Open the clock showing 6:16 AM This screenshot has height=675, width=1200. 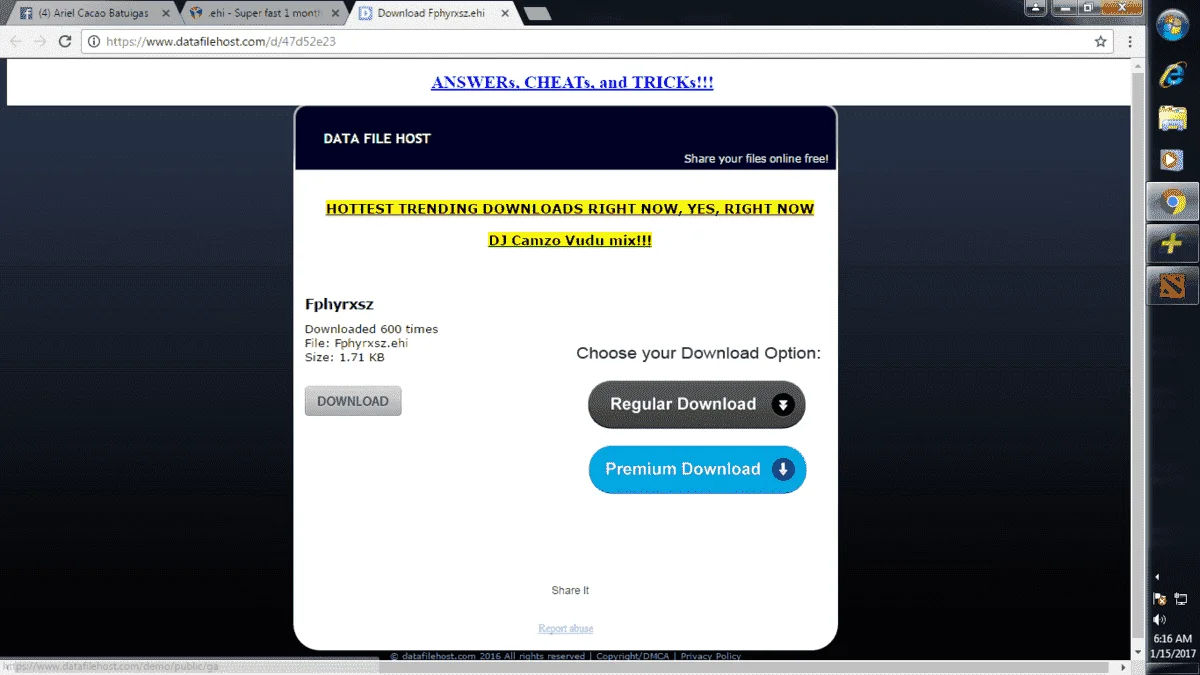(x=1173, y=638)
